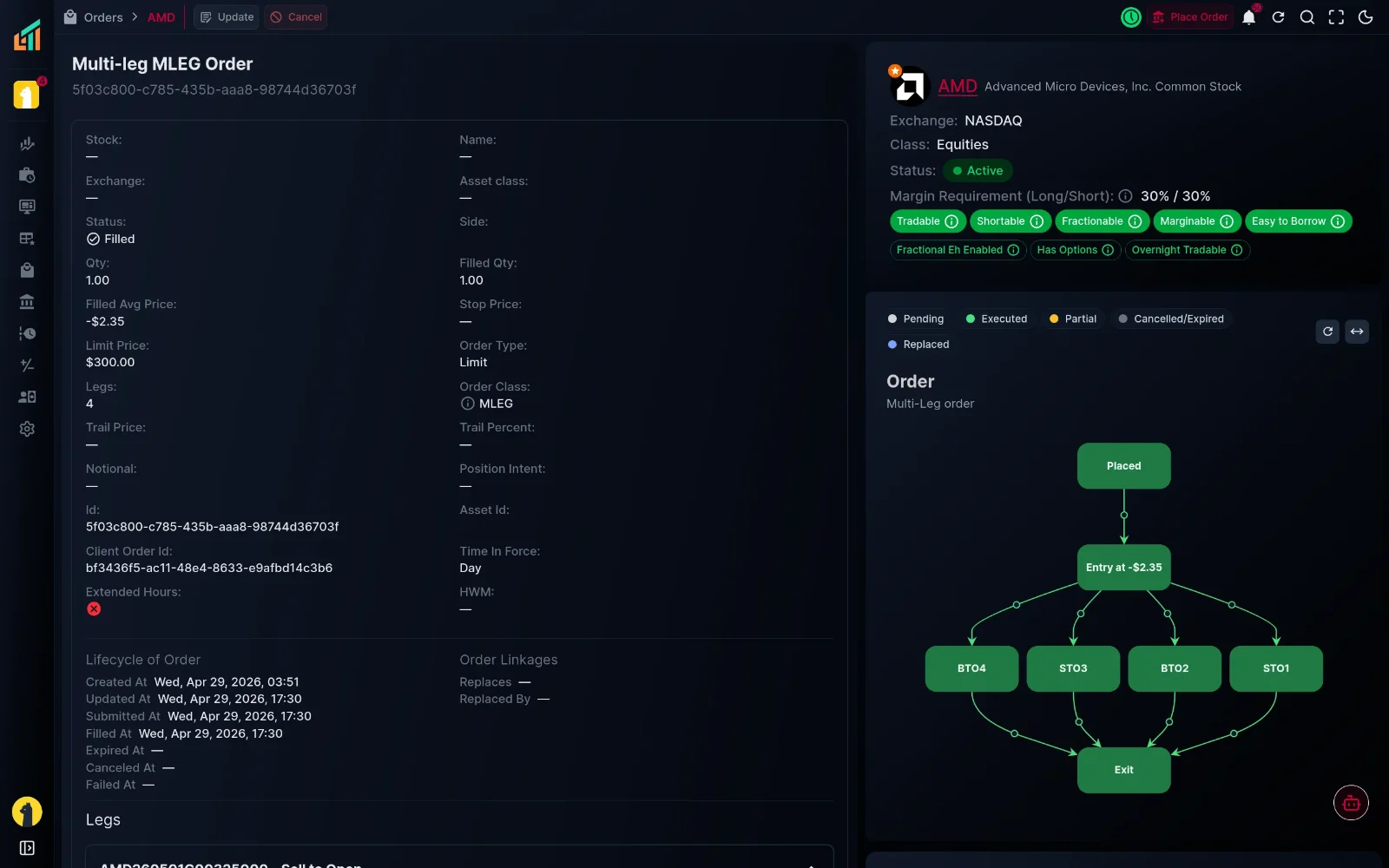
Task: Click the Tradable badge info icon
Action: click(951, 221)
